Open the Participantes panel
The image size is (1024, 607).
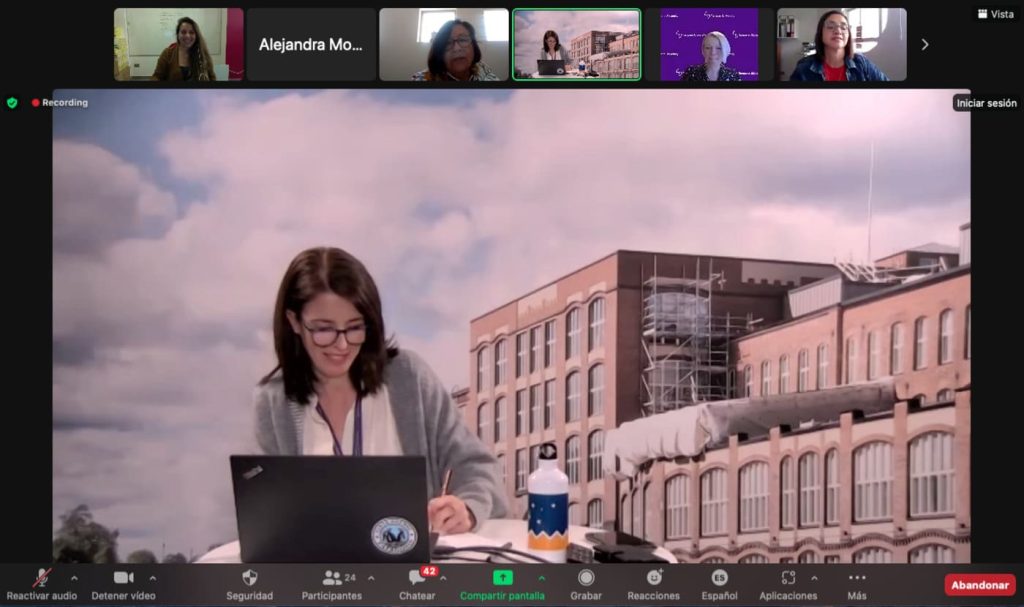pos(332,578)
